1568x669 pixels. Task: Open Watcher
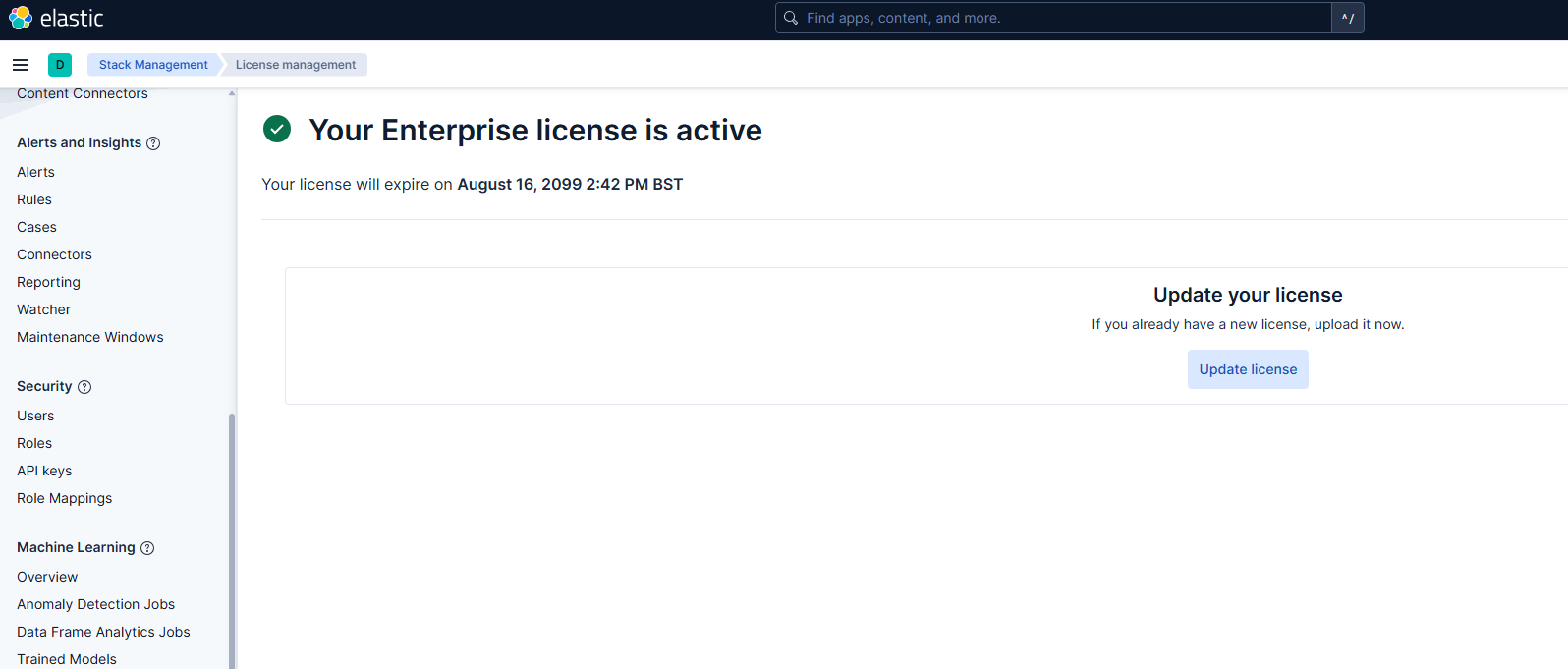(43, 309)
